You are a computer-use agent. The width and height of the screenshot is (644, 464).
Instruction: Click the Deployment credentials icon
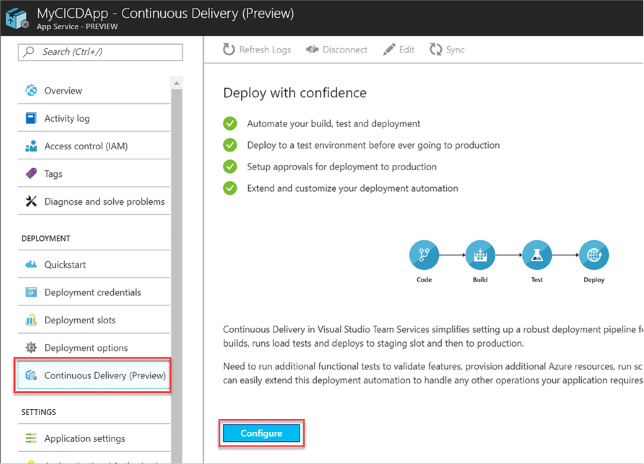click(x=31, y=292)
